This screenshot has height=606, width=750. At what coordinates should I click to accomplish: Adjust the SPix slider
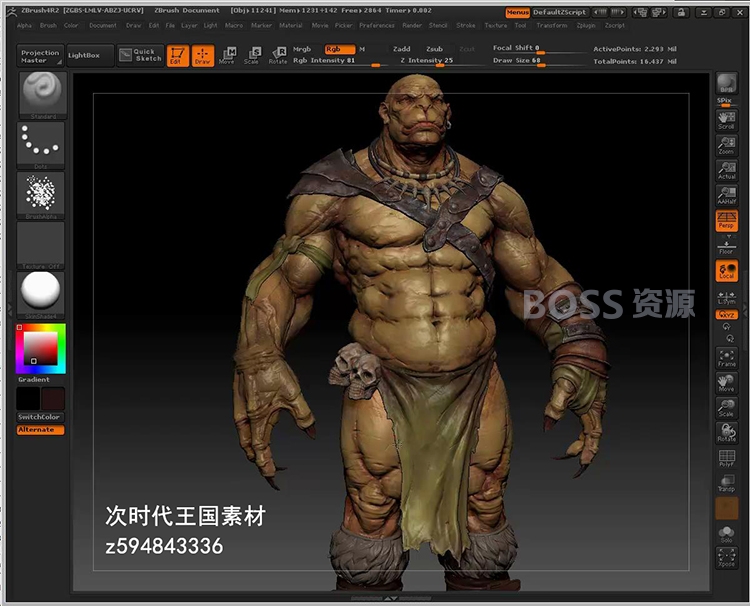[x=726, y=102]
